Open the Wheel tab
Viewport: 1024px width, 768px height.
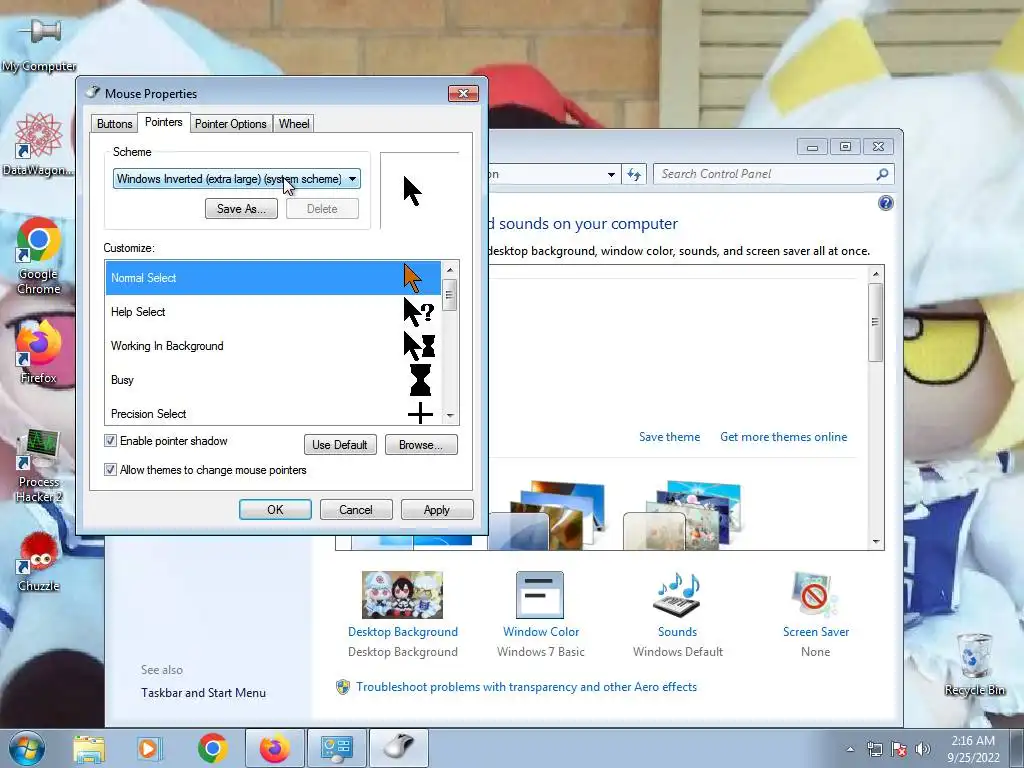294,123
